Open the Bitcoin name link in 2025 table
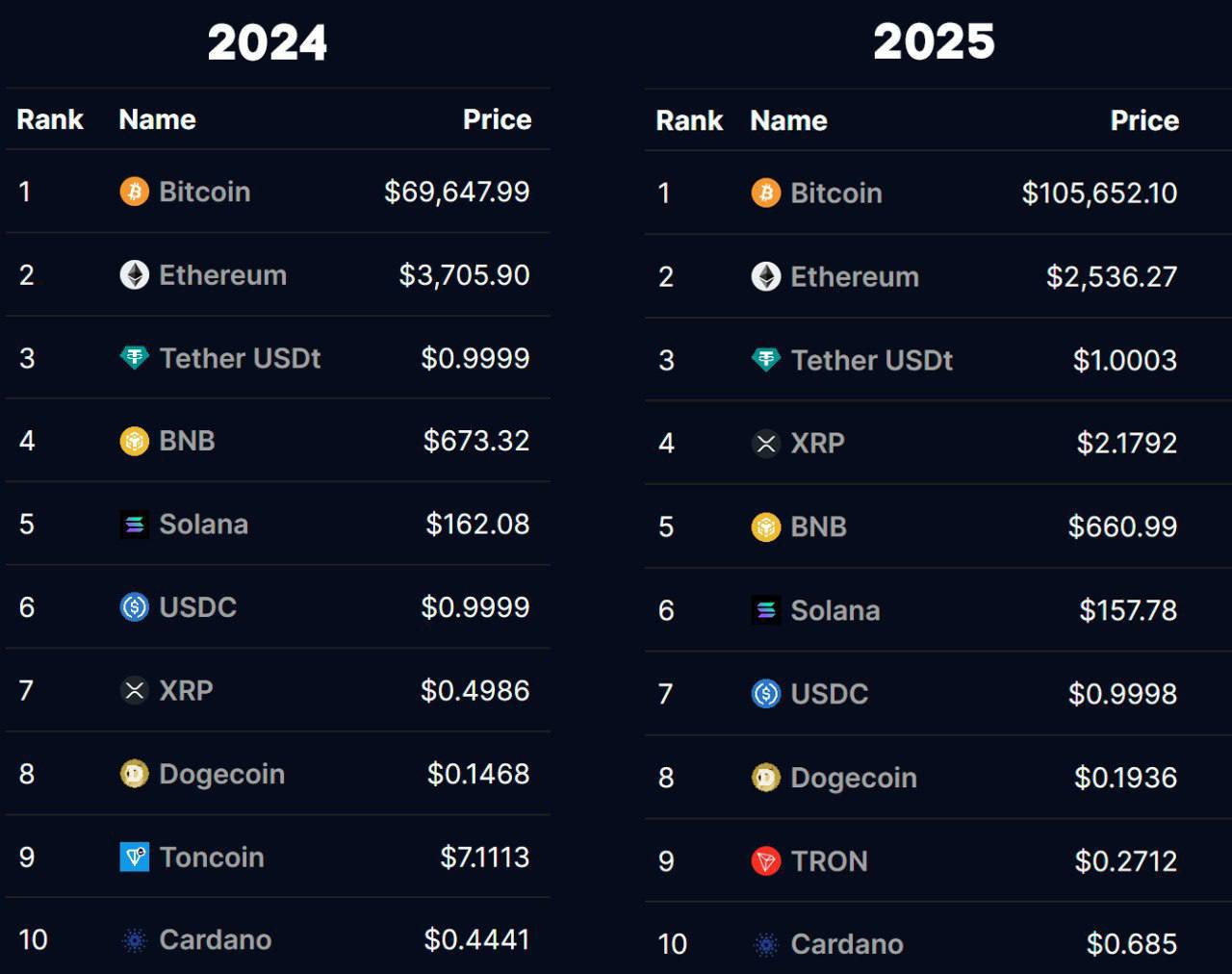Image resolution: width=1232 pixels, height=974 pixels. click(x=836, y=193)
